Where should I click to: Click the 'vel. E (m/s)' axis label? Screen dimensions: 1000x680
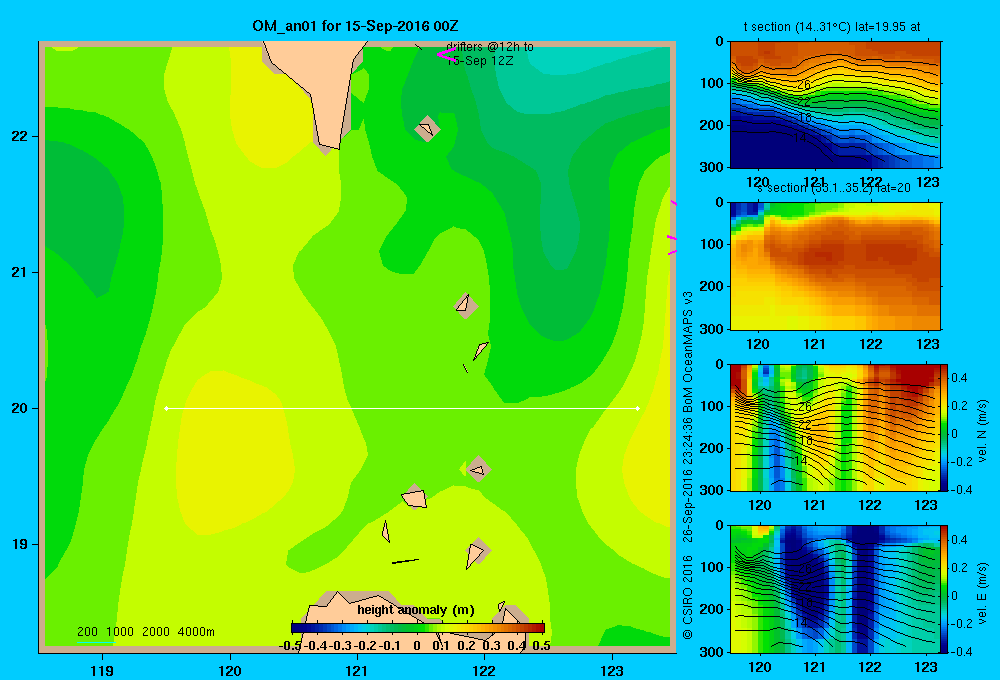(x=982, y=593)
